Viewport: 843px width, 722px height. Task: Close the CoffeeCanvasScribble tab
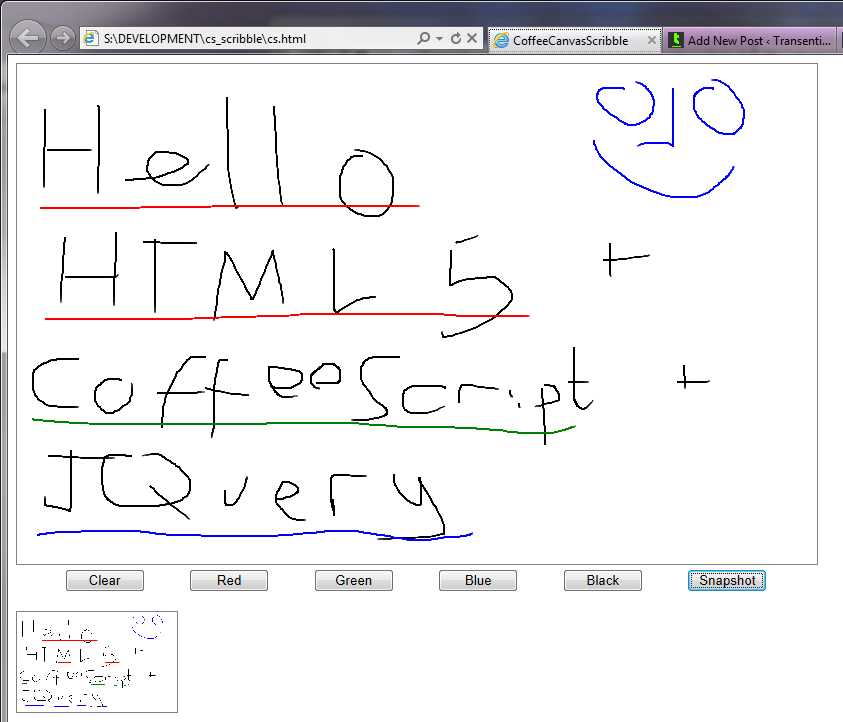pos(652,40)
